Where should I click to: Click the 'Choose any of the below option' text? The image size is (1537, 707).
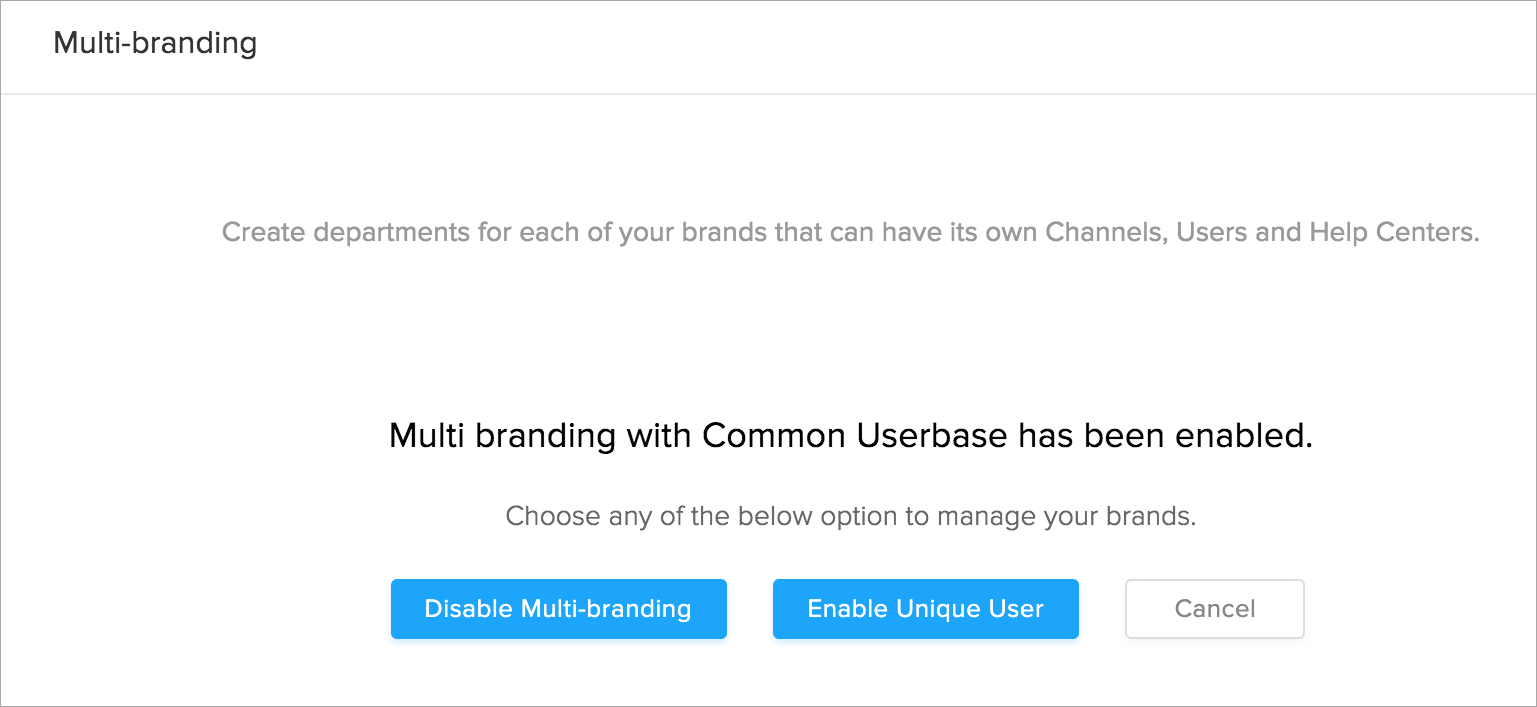[850, 517]
